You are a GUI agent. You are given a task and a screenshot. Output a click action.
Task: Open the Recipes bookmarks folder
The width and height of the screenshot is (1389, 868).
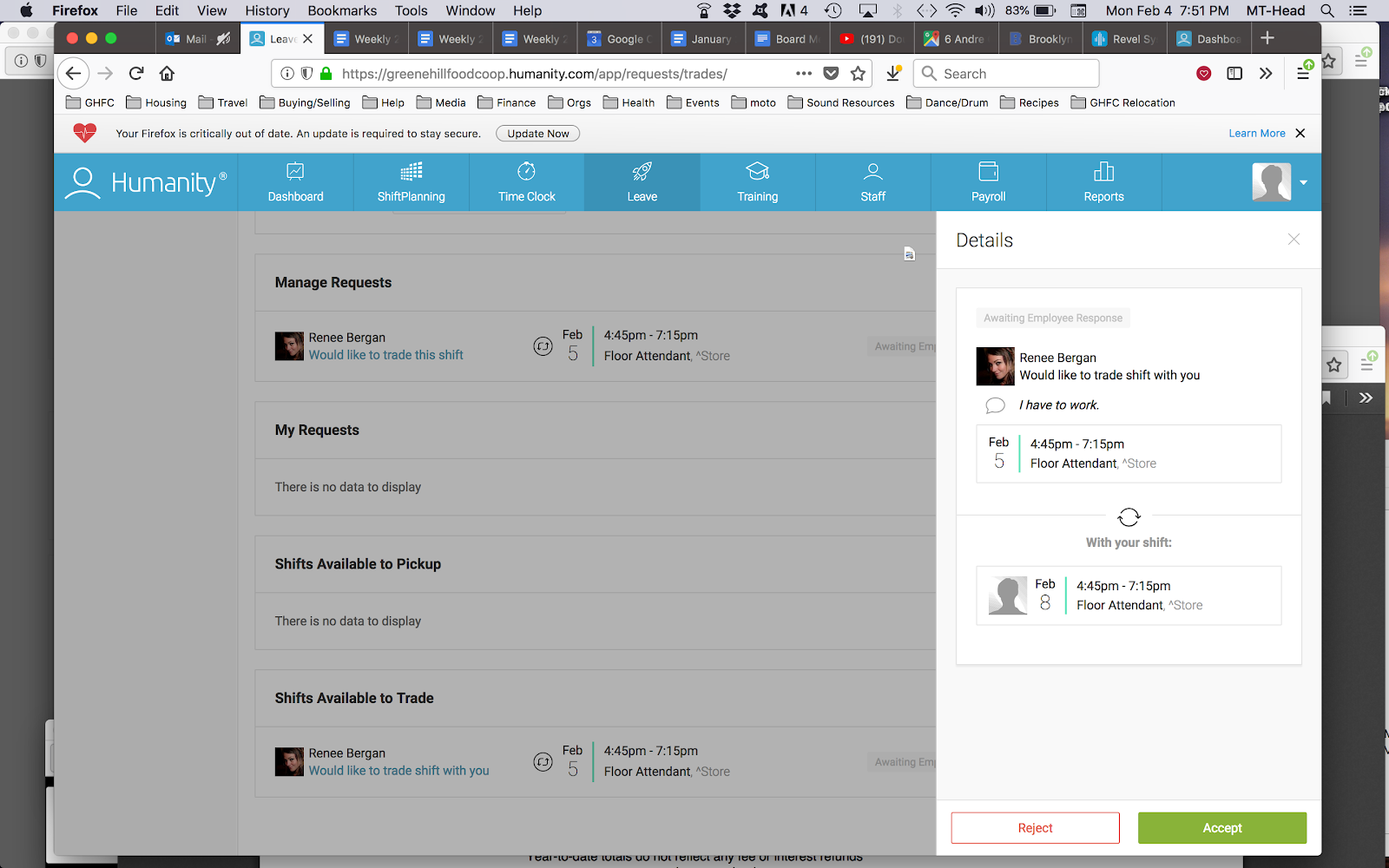(x=1030, y=102)
